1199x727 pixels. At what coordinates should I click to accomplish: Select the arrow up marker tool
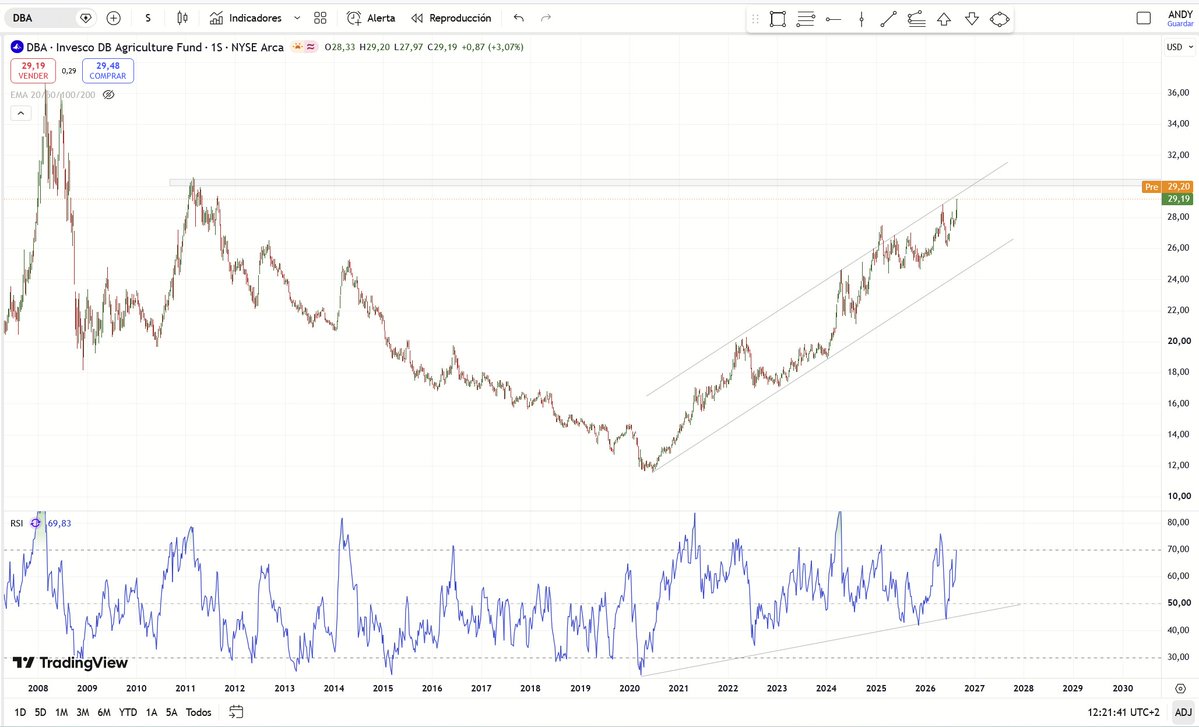944,19
